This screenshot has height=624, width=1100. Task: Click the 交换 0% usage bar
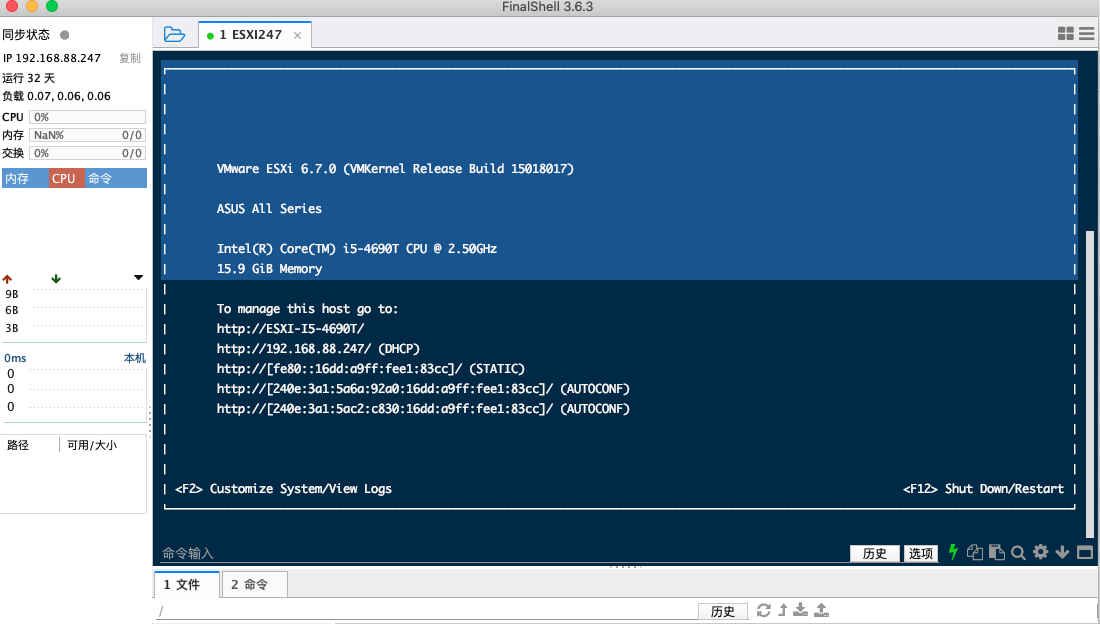pyautogui.click(x=88, y=153)
